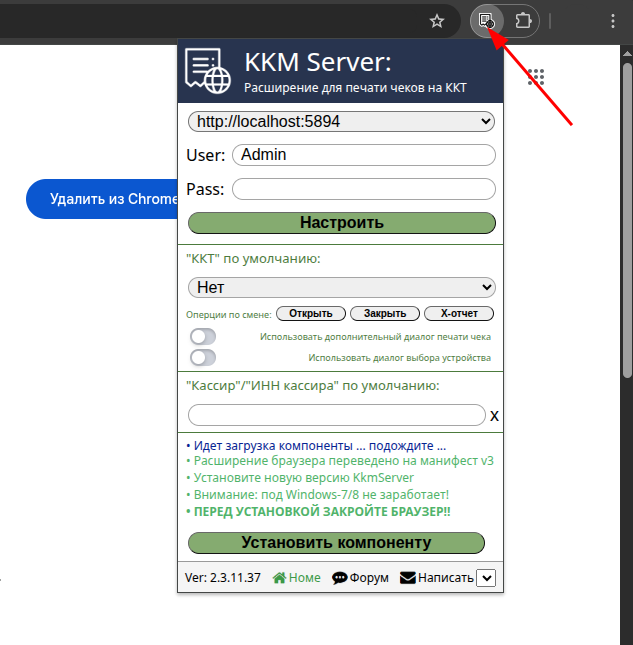
Task: Focus the User field containing Admin
Action: pyautogui.click(x=364, y=155)
